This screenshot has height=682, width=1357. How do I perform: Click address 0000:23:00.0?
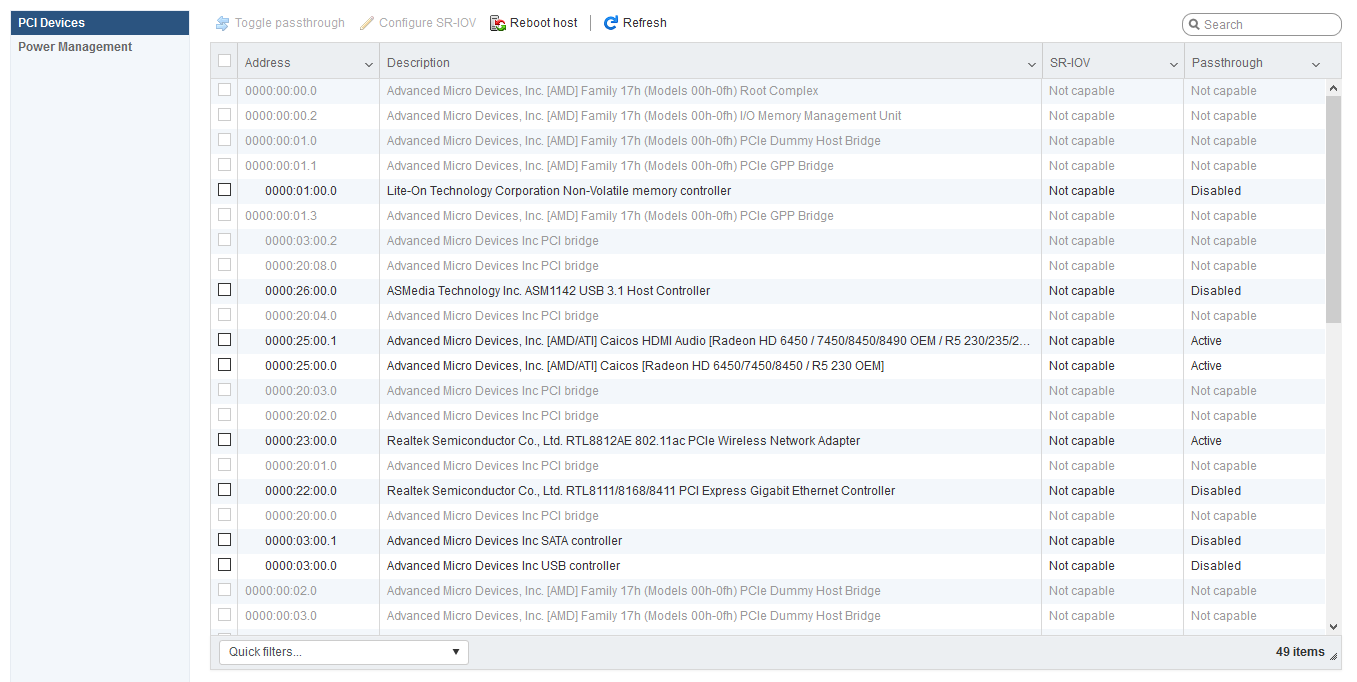301,441
